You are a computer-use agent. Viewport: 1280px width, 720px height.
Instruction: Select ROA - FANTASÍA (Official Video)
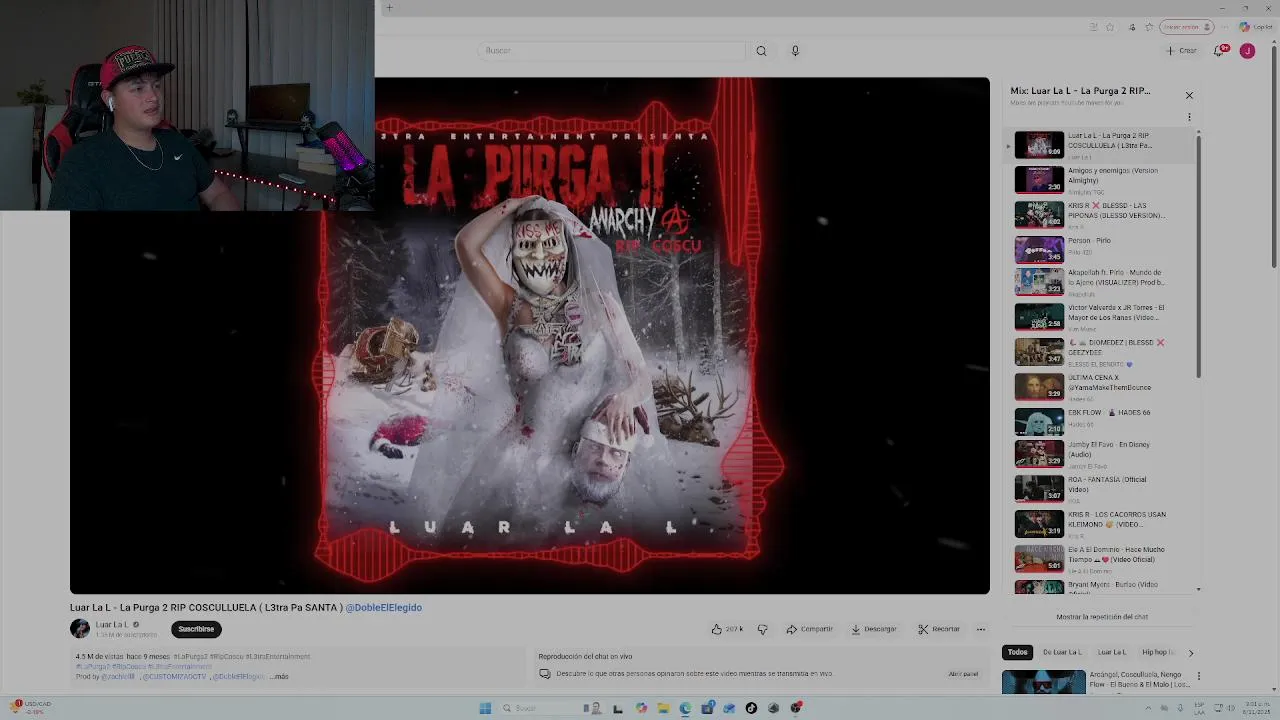(1100, 489)
